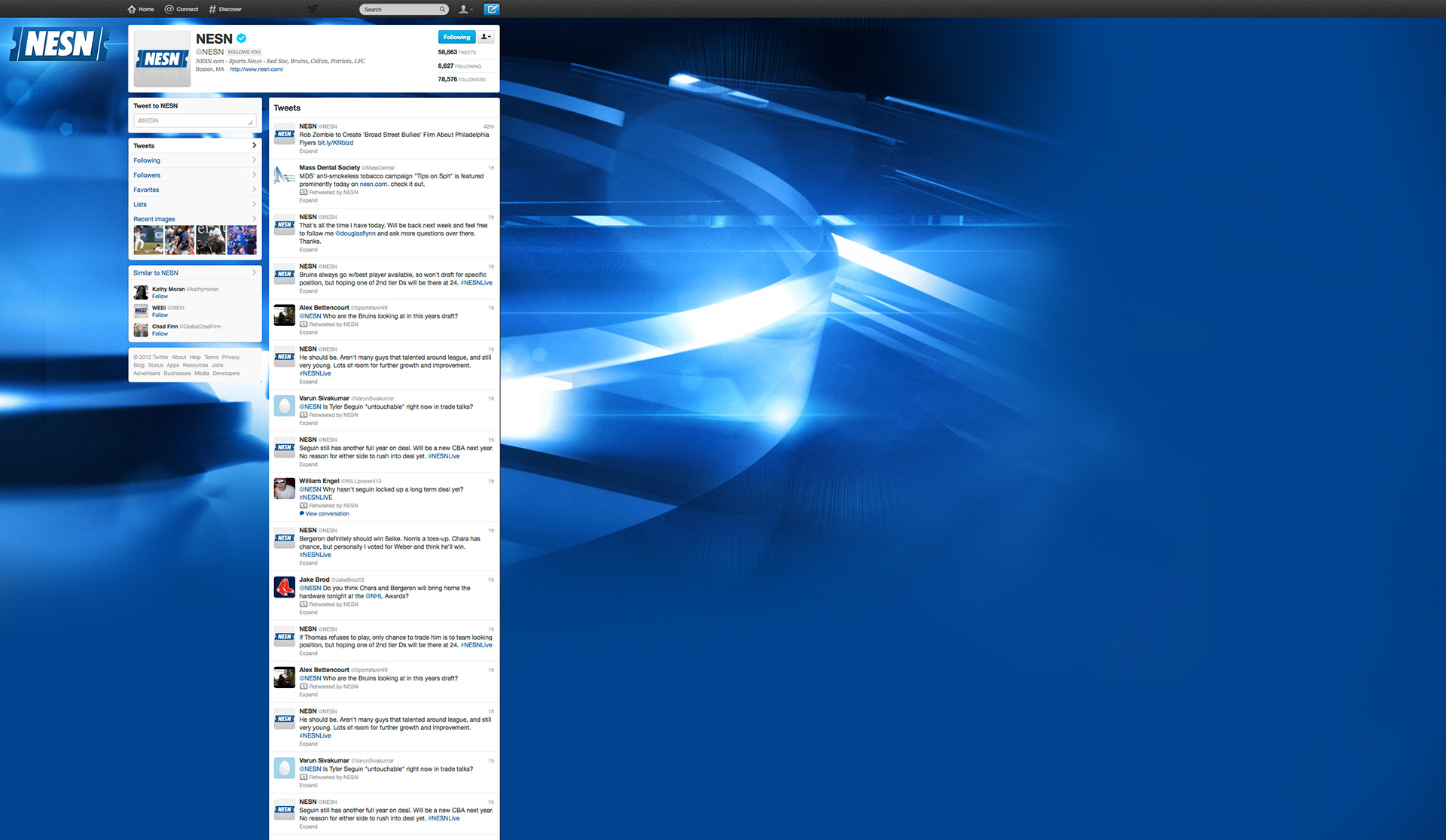Toggle the blue Following button
This screenshot has width=1446, height=840.
pyautogui.click(x=456, y=37)
